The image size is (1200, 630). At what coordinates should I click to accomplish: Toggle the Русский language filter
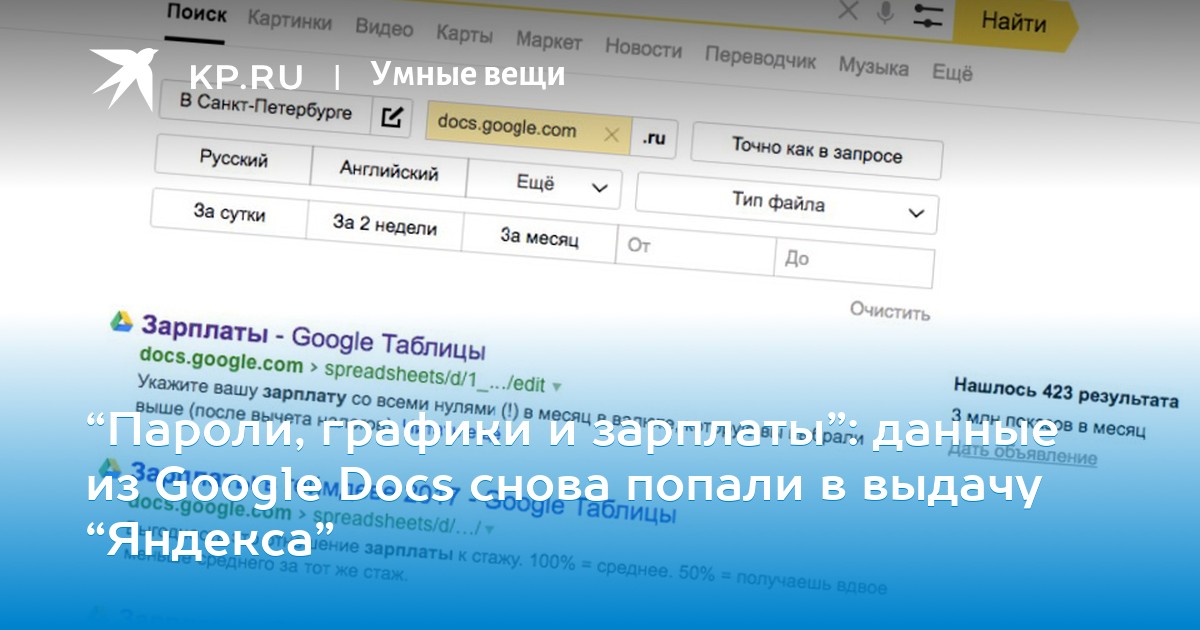(x=233, y=160)
